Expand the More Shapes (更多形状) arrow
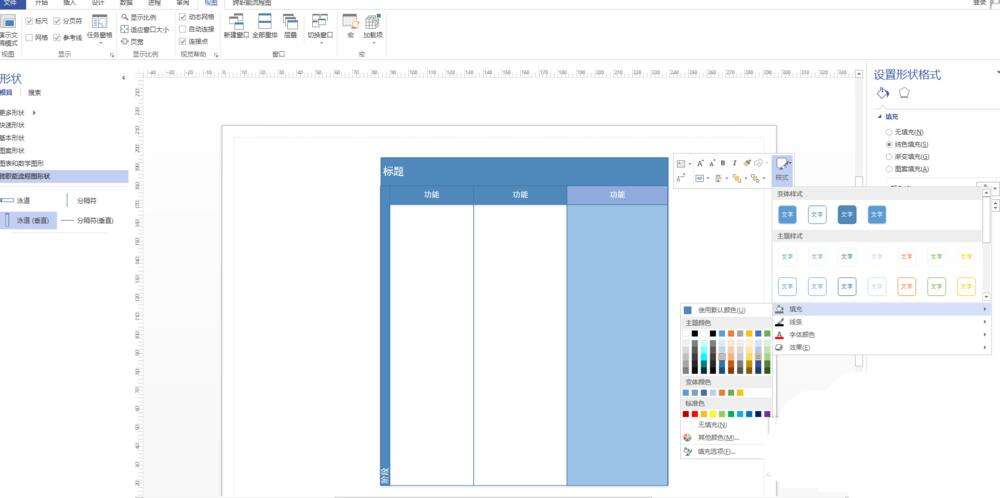The height and width of the screenshot is (498, 1000). coord(34,113)
